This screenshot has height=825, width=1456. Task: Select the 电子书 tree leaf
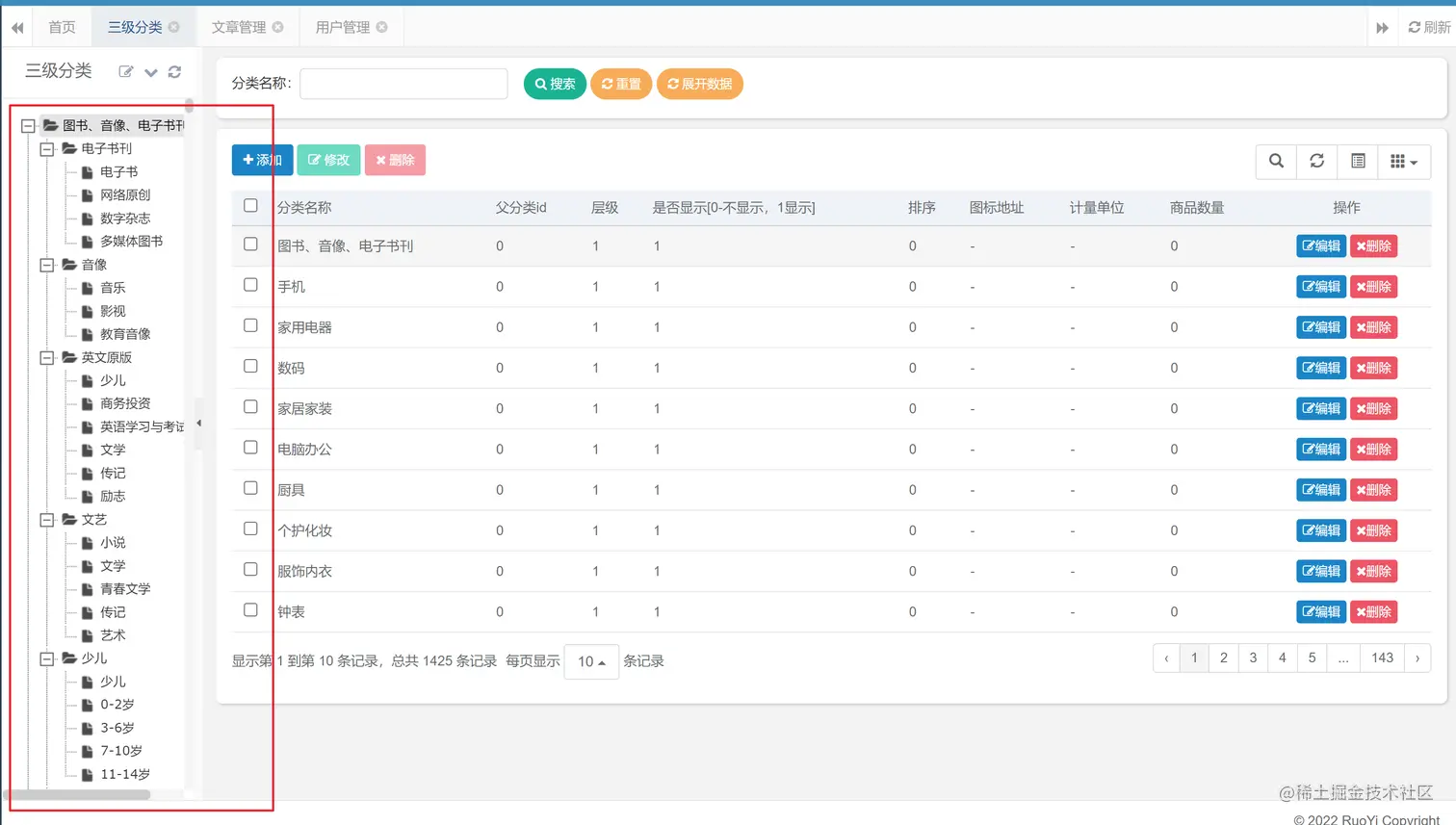[x=119, y=171]
